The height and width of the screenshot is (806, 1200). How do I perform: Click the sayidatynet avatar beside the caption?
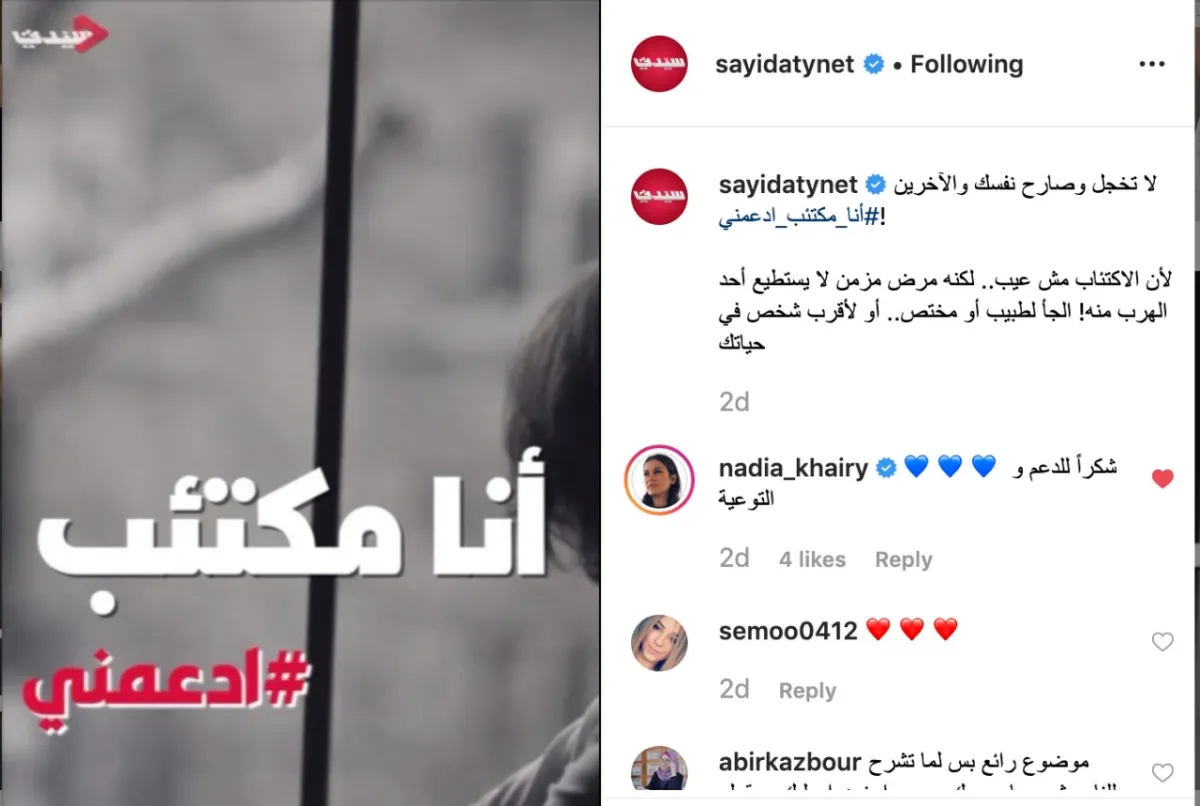(x=659, y=196)
